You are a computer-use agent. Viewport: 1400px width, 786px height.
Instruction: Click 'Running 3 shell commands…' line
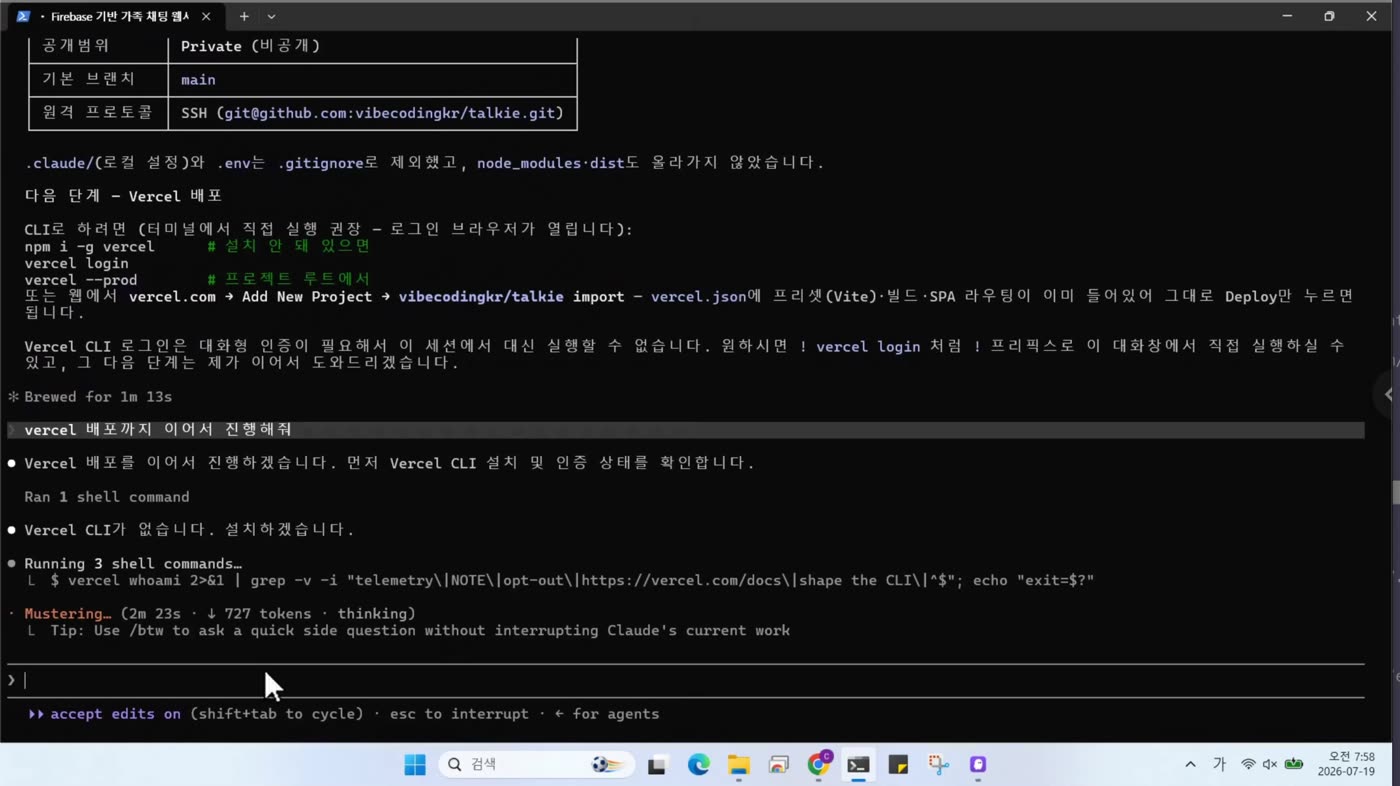[x=133, y=564]
